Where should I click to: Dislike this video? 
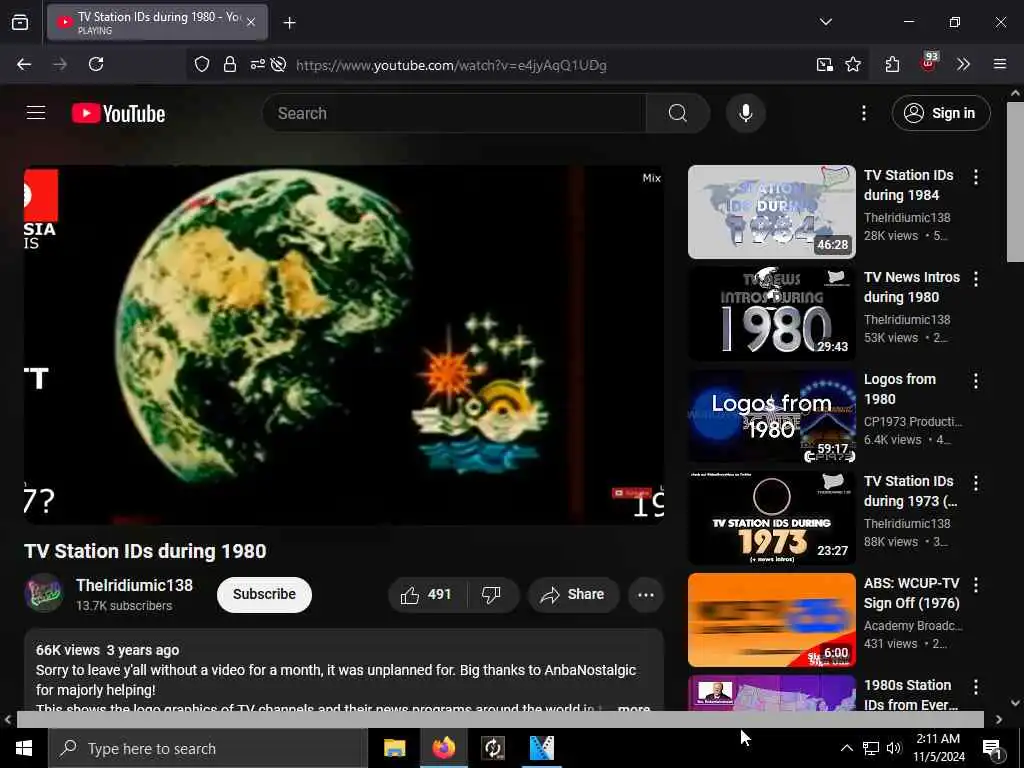(492, 594)
